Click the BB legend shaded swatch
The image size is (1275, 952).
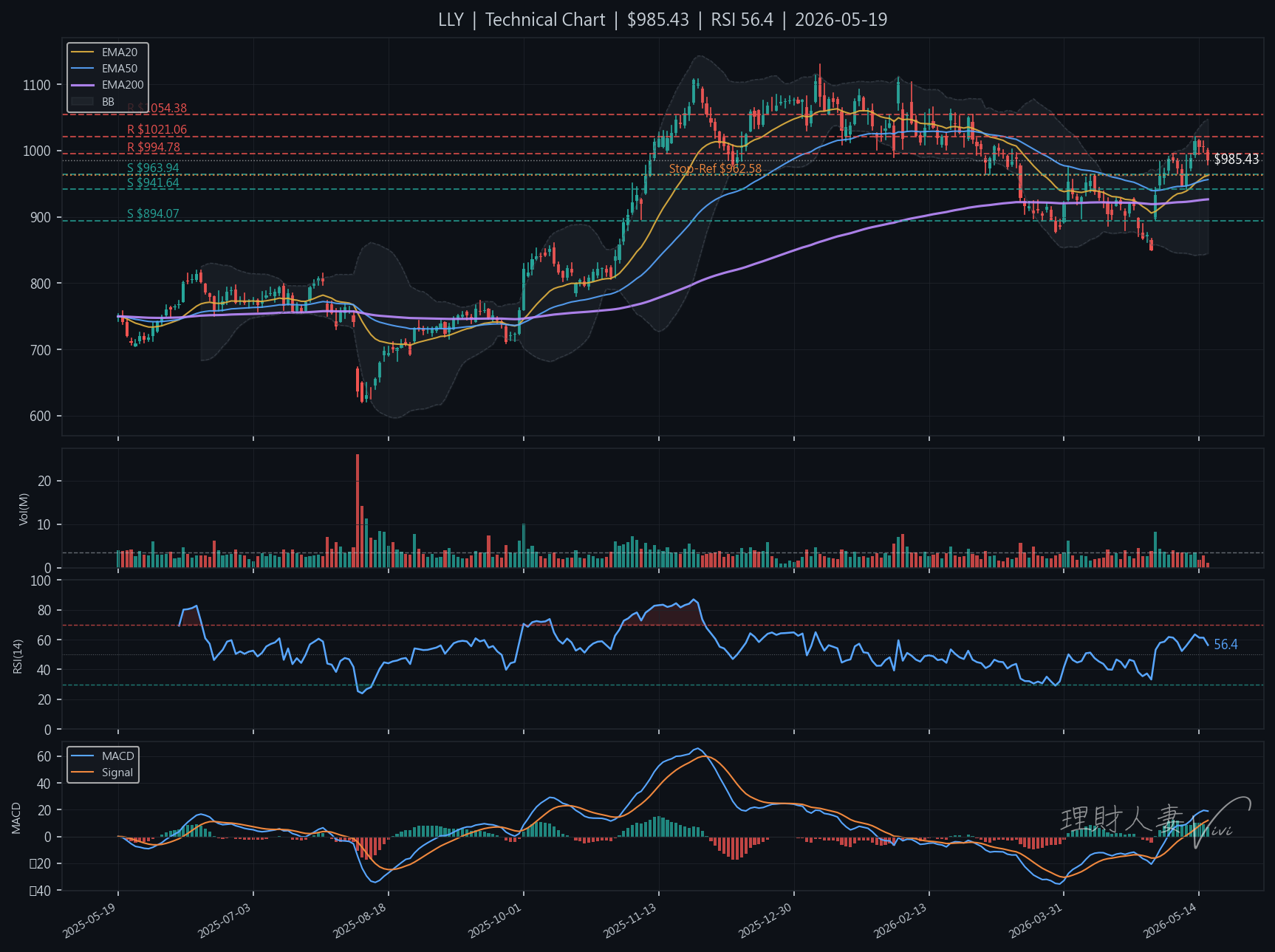83,101
